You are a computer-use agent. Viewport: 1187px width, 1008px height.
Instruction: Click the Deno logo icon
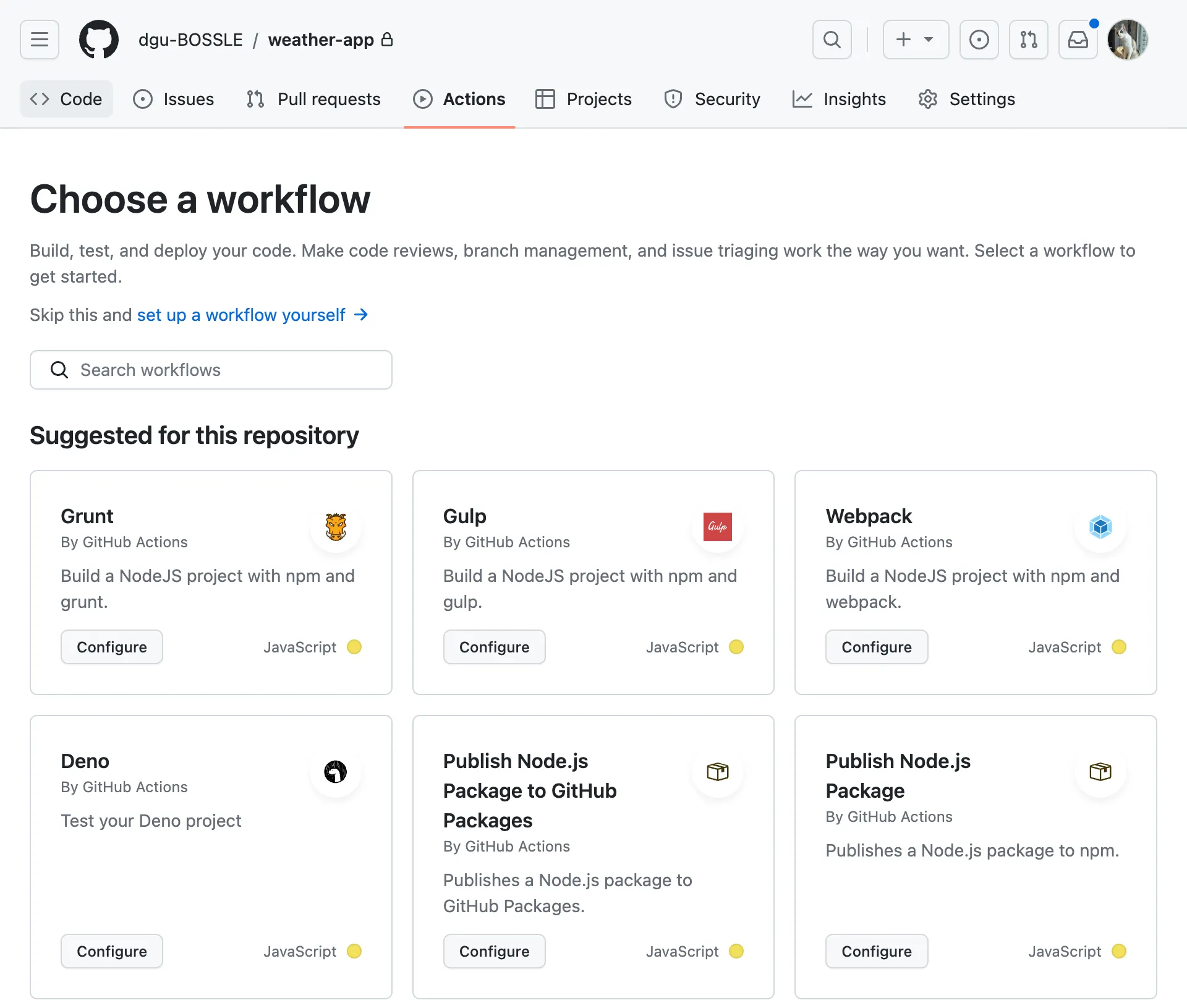pyautogui.click(x=336, y=772)
